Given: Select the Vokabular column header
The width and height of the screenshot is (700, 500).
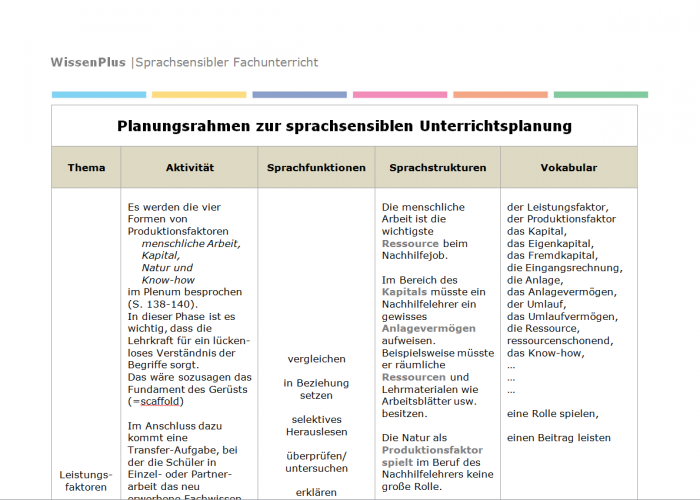Looking at the screenshot, I should pyautogui.click(x=569, y=168).
